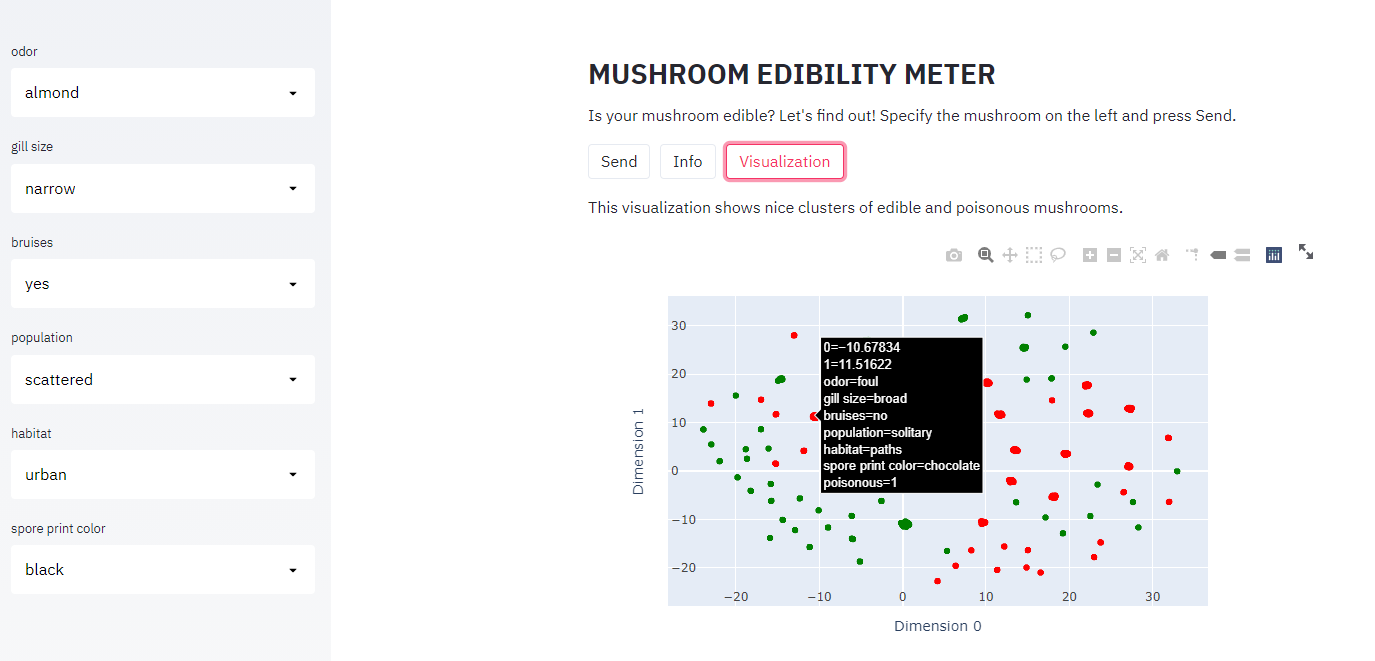Open the spore print color dropdown
The width and height of the screenshot is (1375, 661).
tap(163, 569)
